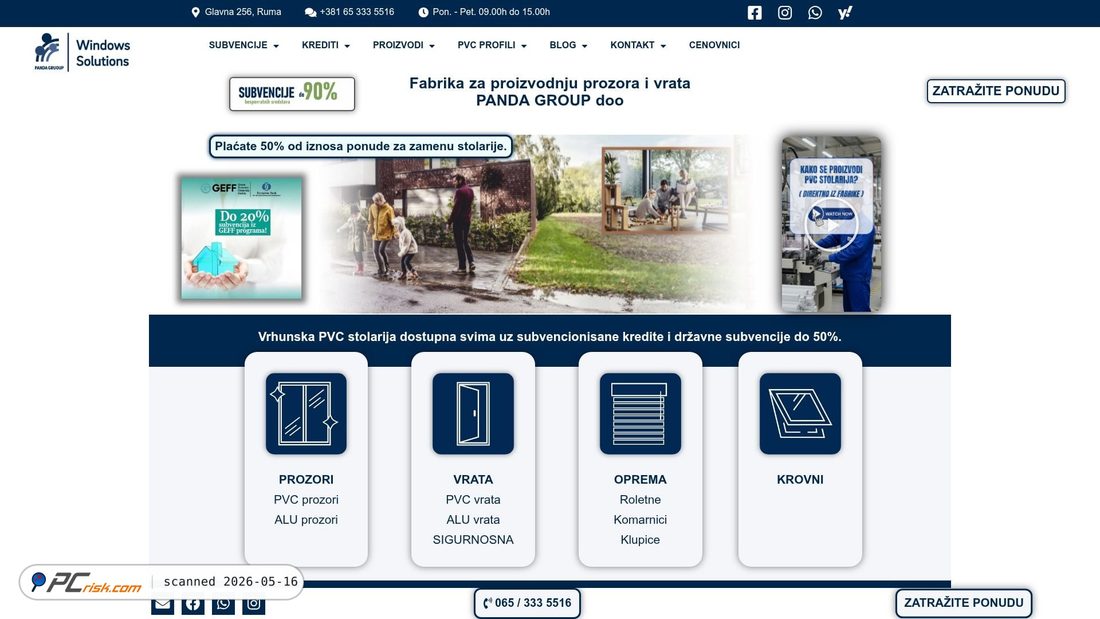This screenshot has height=619, width=1100.
Task: Open the PROZORI heading link
Action: 306,479
